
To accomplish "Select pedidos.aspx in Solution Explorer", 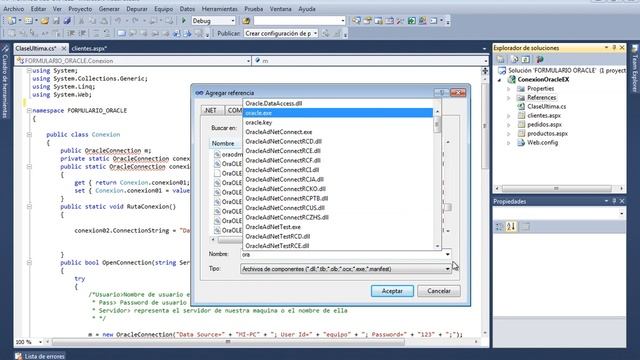I will point(544,125).
